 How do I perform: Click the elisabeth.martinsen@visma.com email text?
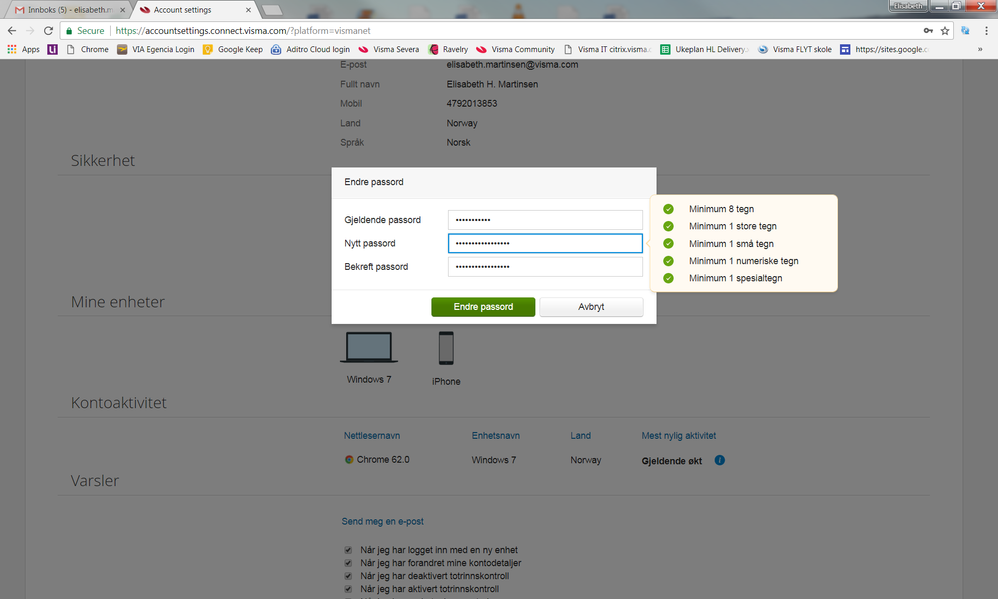(512, 64)
